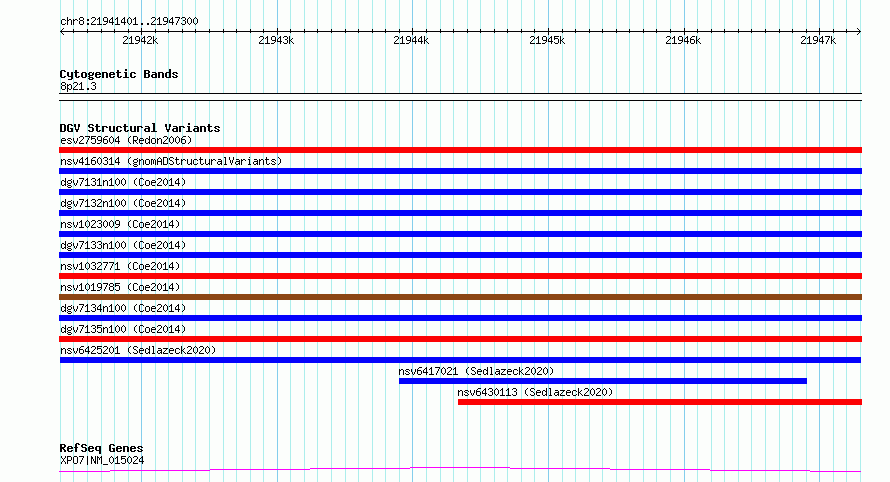Select the Cytogenetic Bands track title
This screenshot has height=482, width=890.
[x=119, y=74]
